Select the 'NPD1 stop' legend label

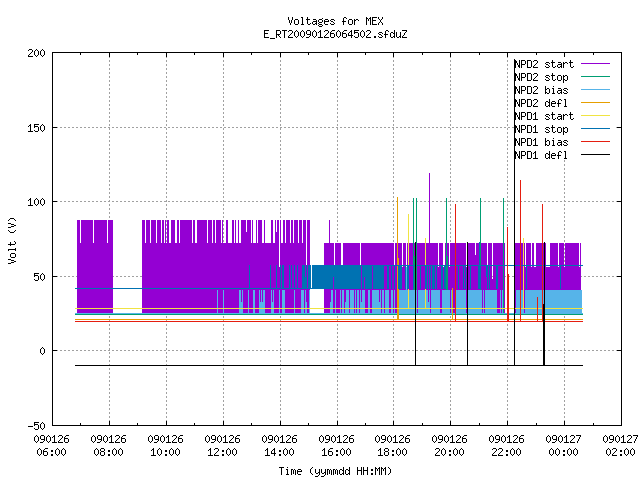(x=541, y=129)
